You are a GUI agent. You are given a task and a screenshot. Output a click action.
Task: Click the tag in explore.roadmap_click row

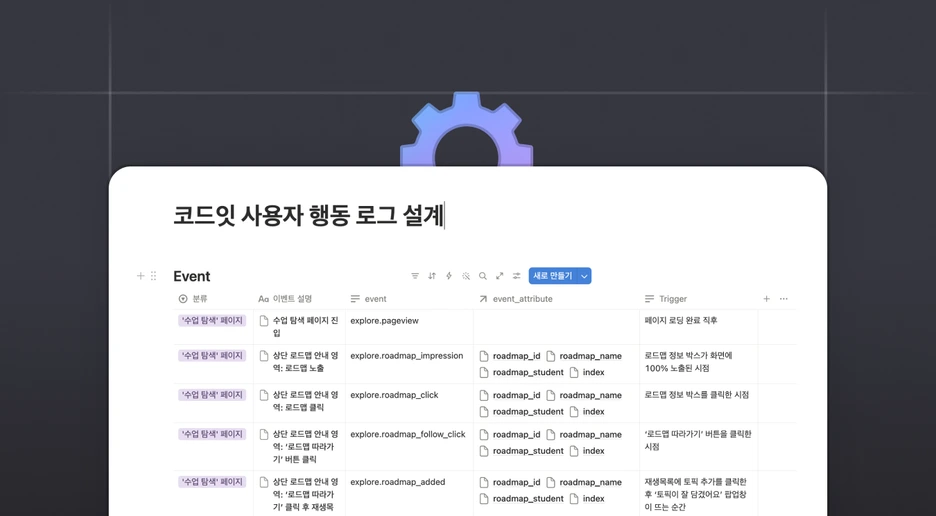212,395
